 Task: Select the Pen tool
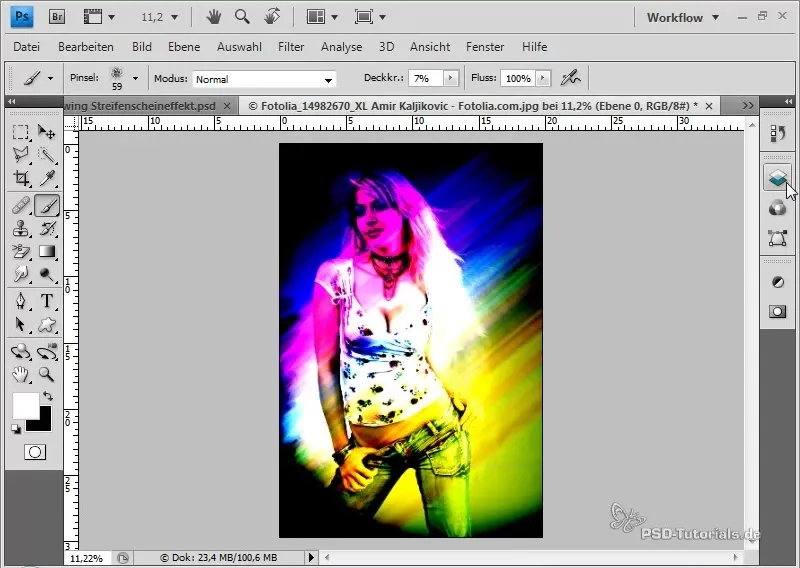tap(20, 301)
